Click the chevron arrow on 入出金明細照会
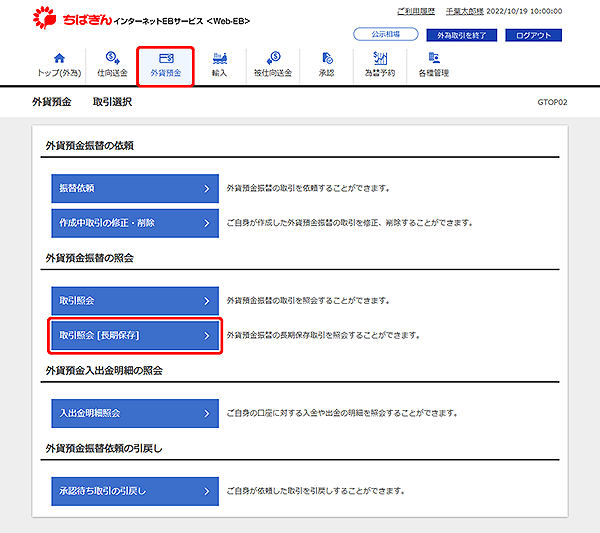 [x=207, y=414]
